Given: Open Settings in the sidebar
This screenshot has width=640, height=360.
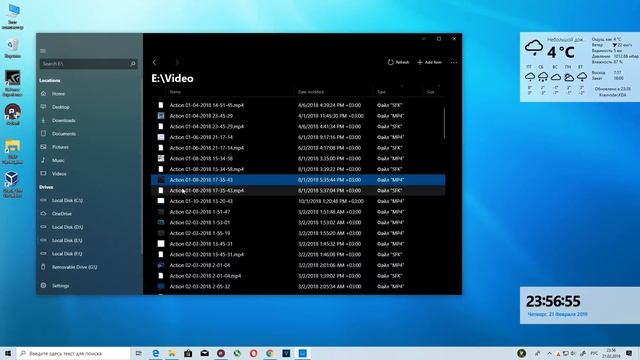Looking at the screenshot, I should [60, 286].
